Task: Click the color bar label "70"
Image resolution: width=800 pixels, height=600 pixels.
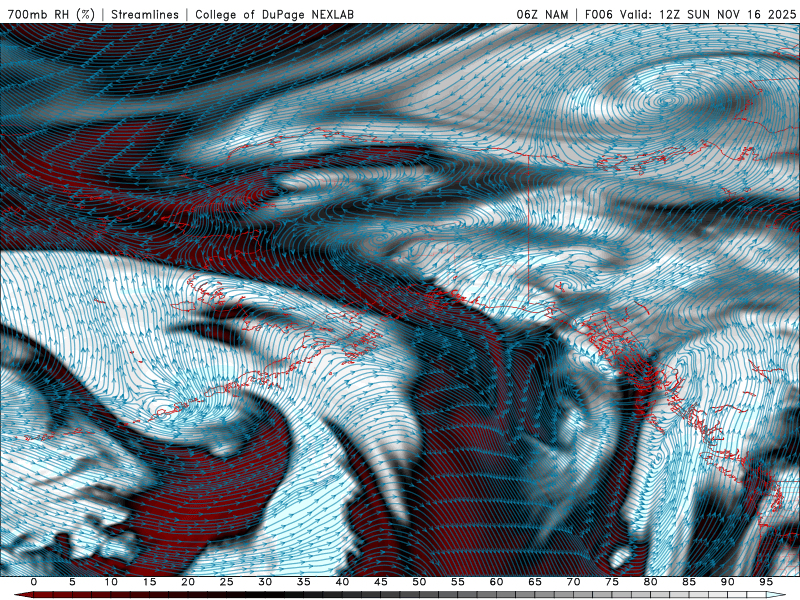Action: click(x=573, y=582)
